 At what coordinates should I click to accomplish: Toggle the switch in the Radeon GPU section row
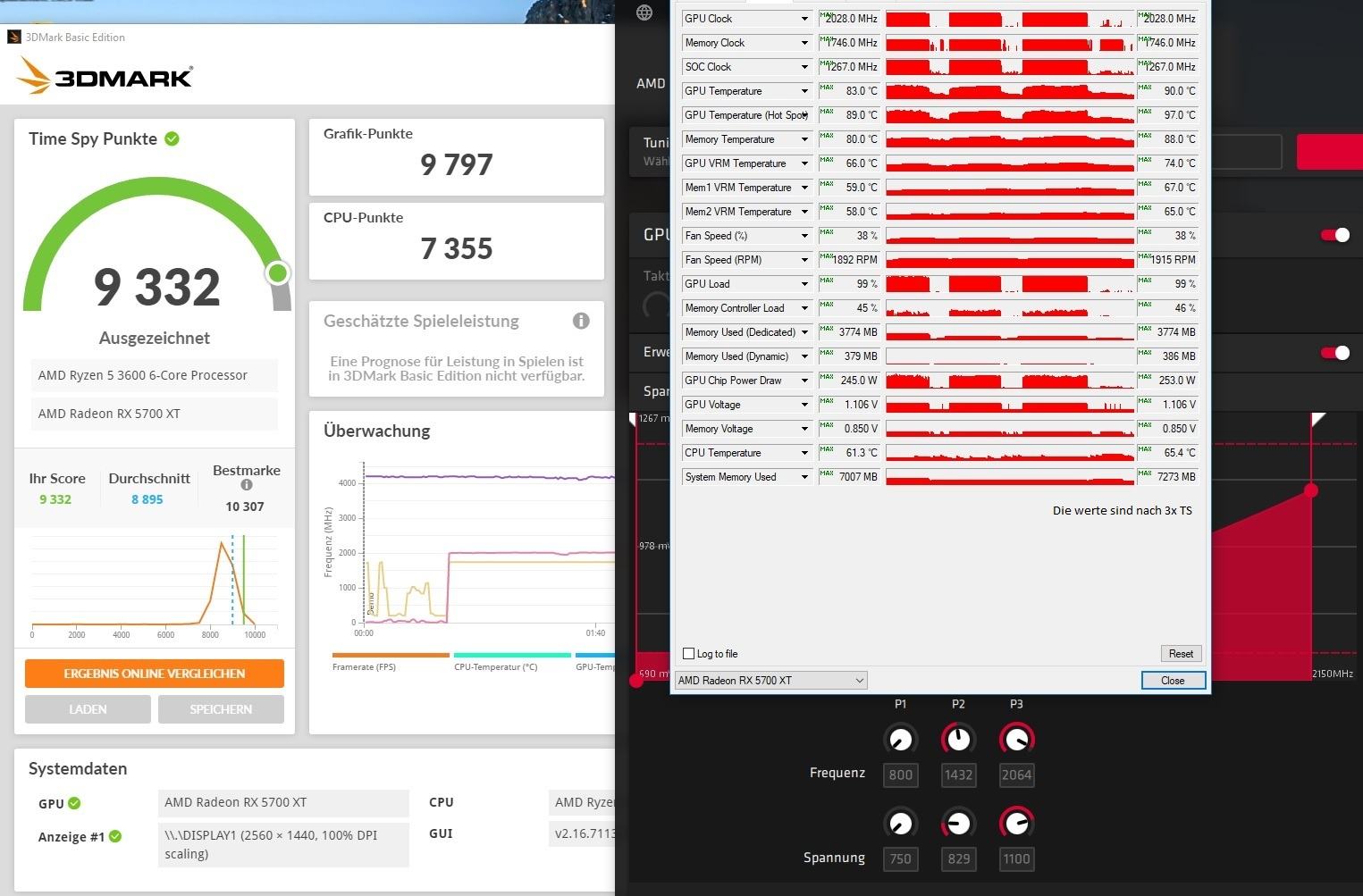click(x=1335, y=235)
